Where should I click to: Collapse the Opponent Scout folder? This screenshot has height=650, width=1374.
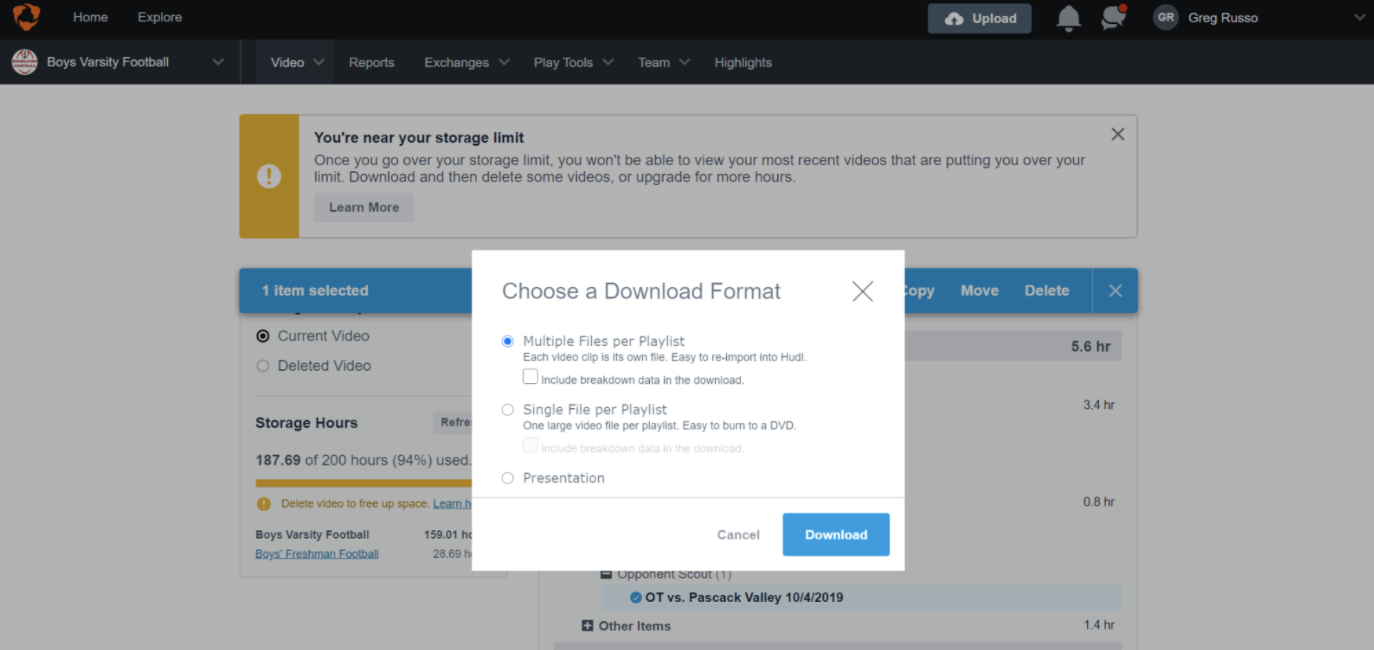coord(606,574)
